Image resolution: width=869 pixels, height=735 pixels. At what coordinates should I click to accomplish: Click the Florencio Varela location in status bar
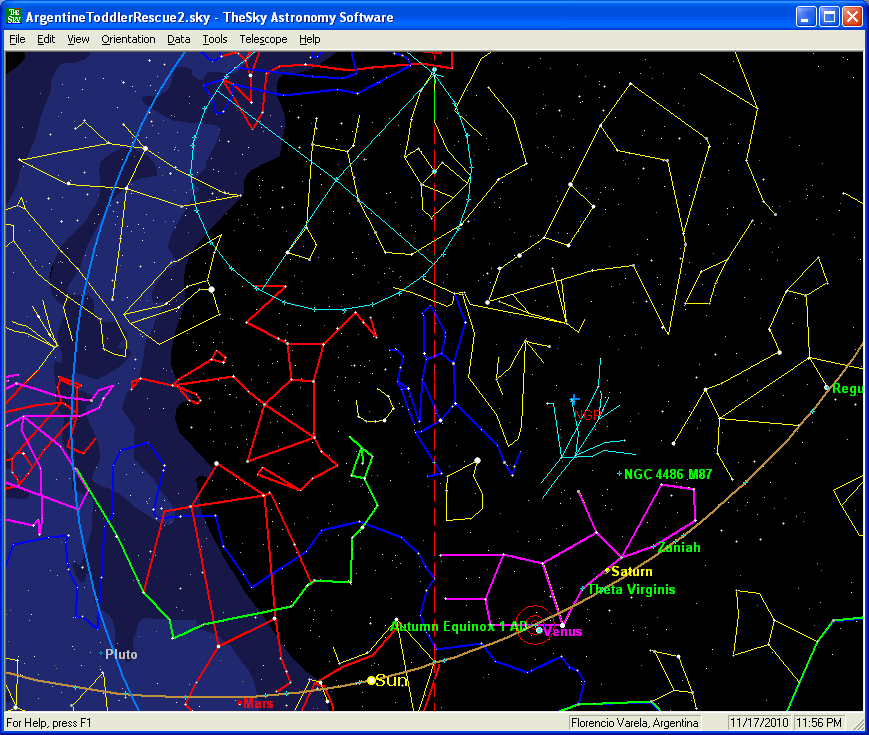click(x=635, y=722)
